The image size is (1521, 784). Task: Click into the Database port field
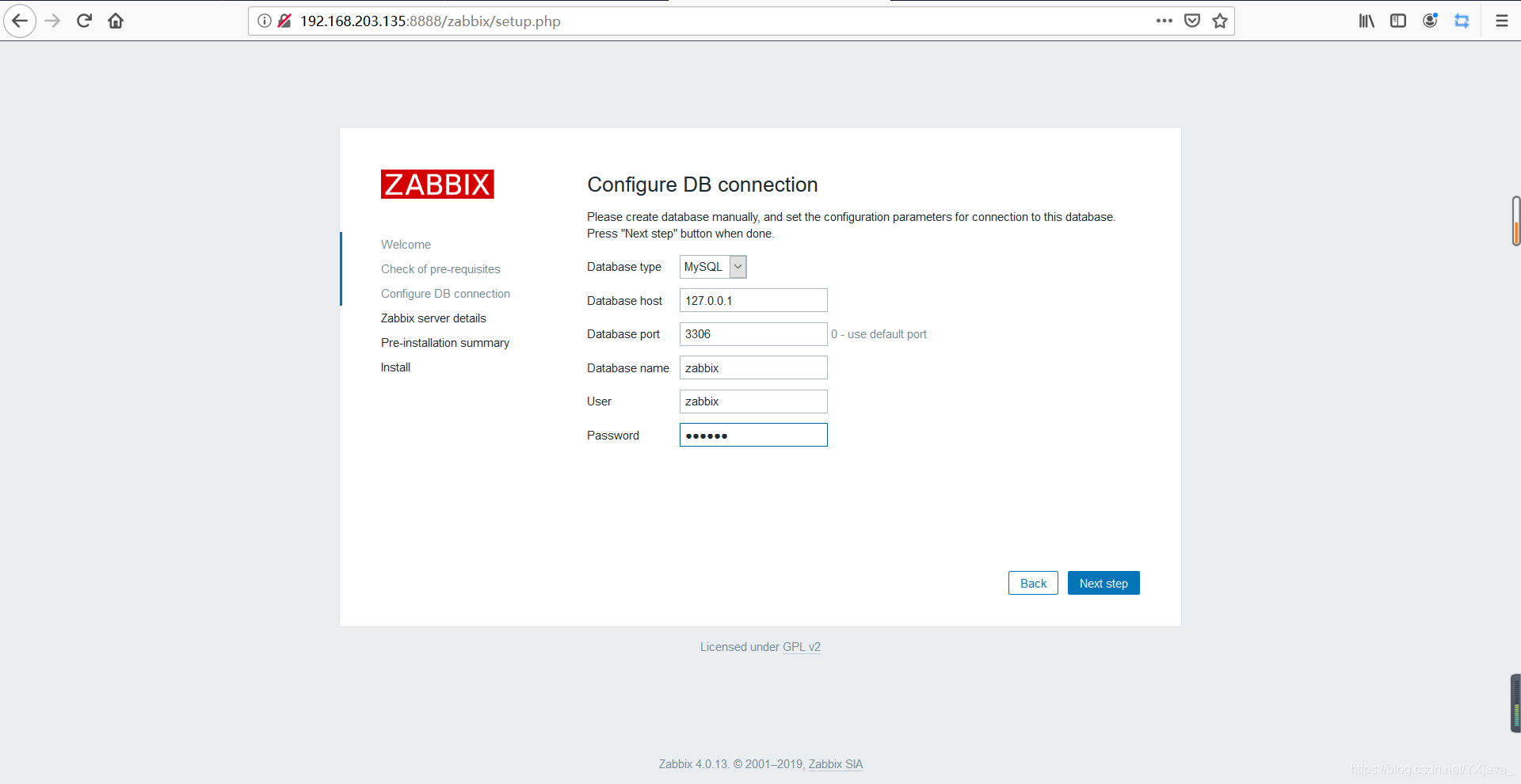753,334
